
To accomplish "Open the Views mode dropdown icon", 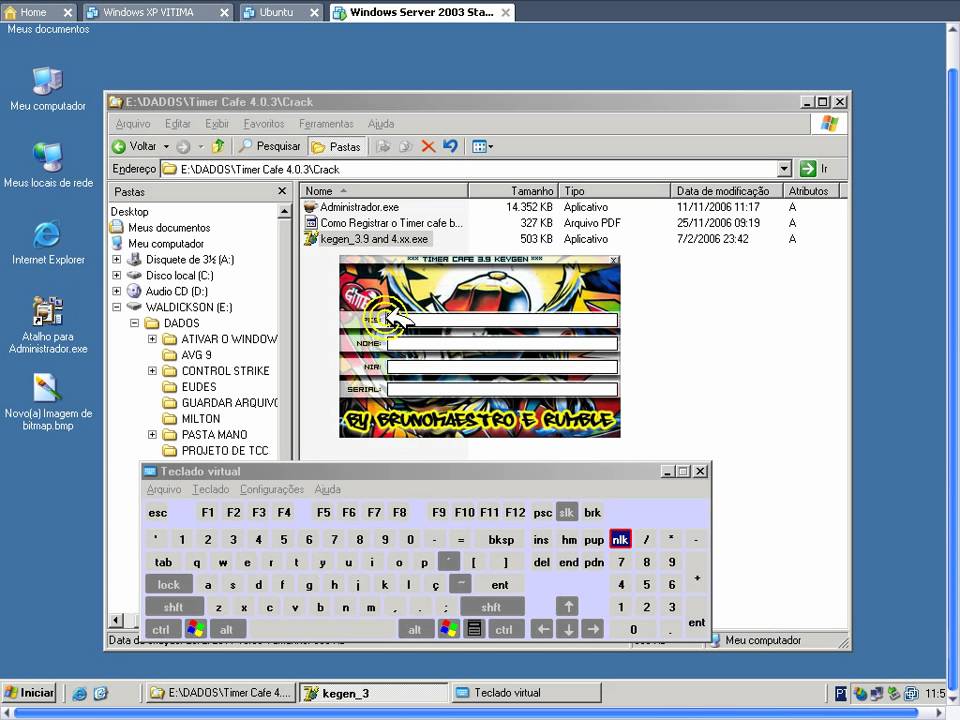I will point(482,146).
